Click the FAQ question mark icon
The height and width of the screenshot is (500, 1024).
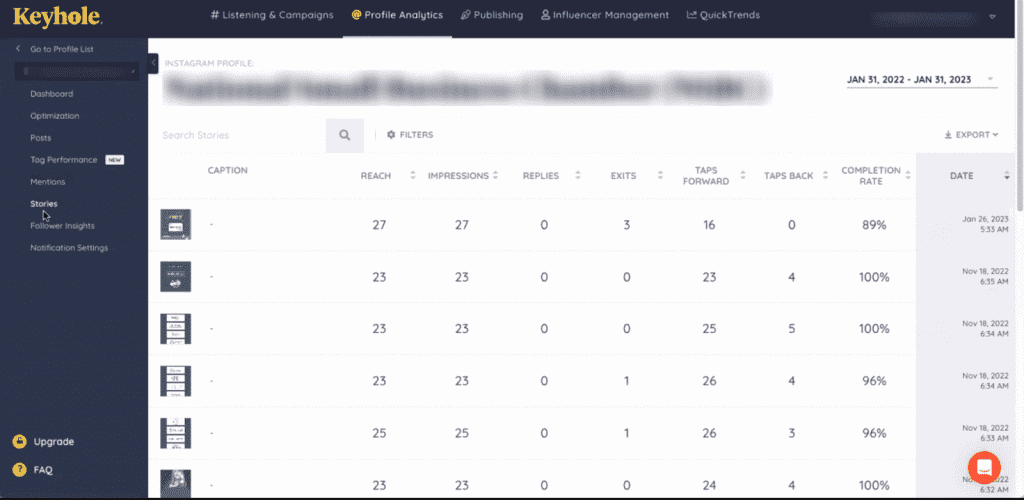tap(20, 470)
